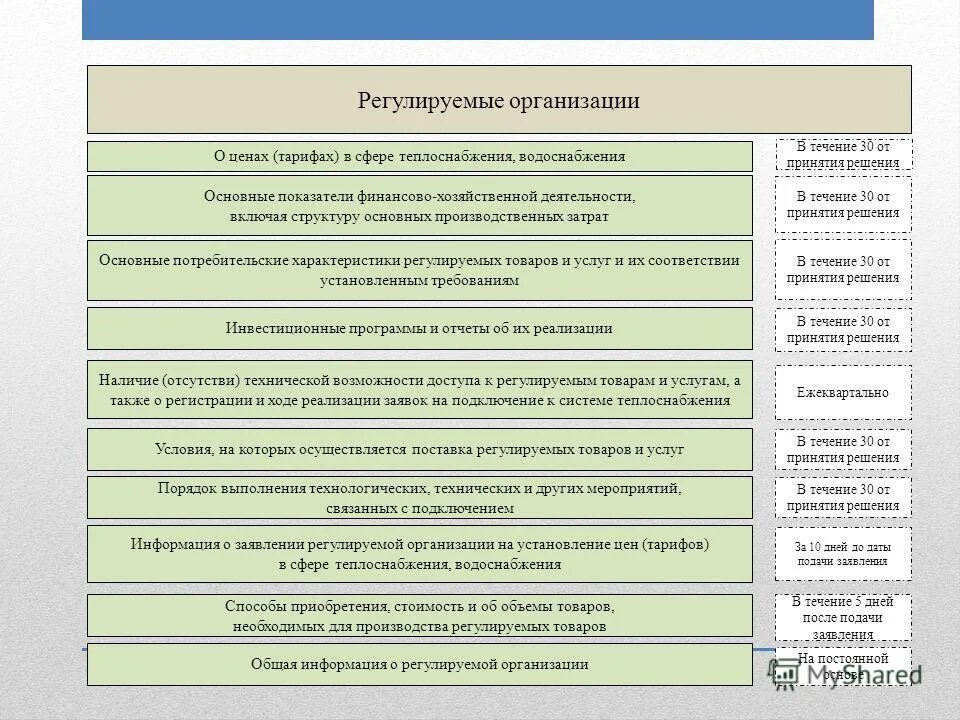Image resolution: width=960 pixels, height=720 pixels.
Task: Click 'Порядок выполнения технологических мероприятий' box
Action: [x=420, y=497]
